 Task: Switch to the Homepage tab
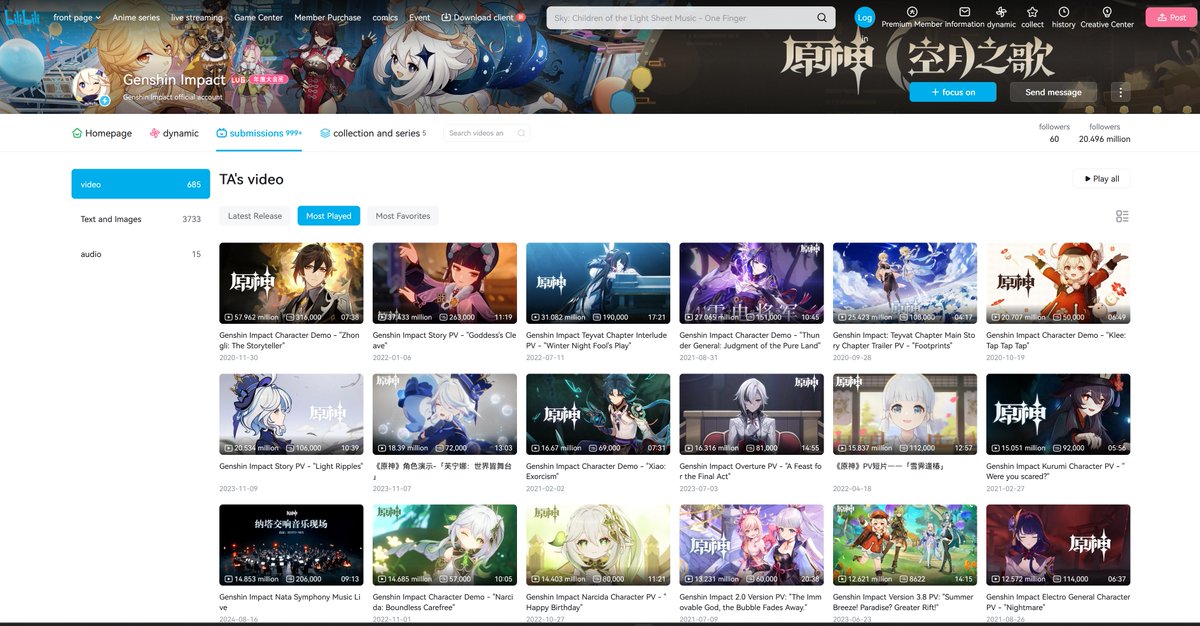pyautogui.click(x=102, y=133)
